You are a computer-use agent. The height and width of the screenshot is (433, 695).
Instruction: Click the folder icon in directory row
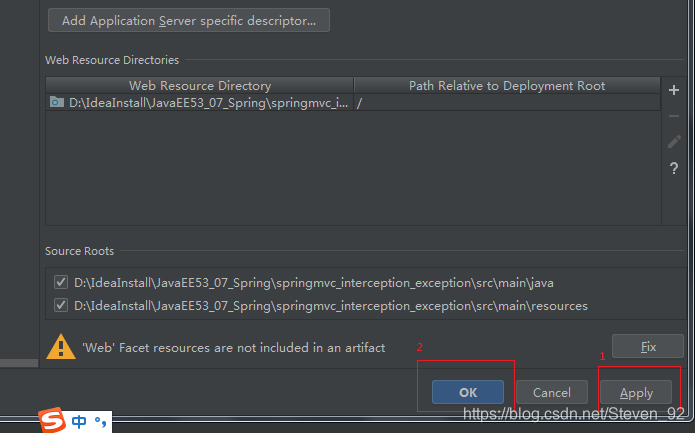pos(57,102)
